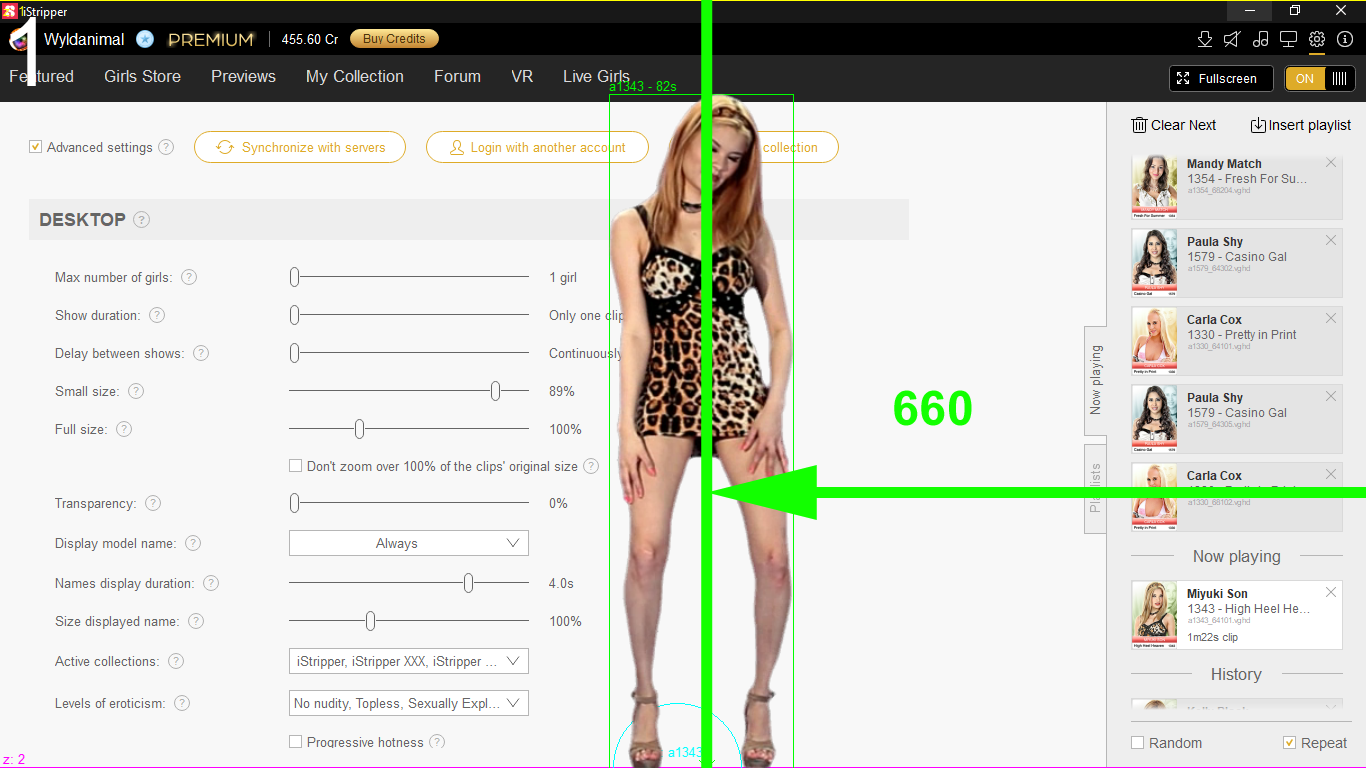Show help for Names display duration
This screenshot has width=1366, height=768.
tap(211, 583)
